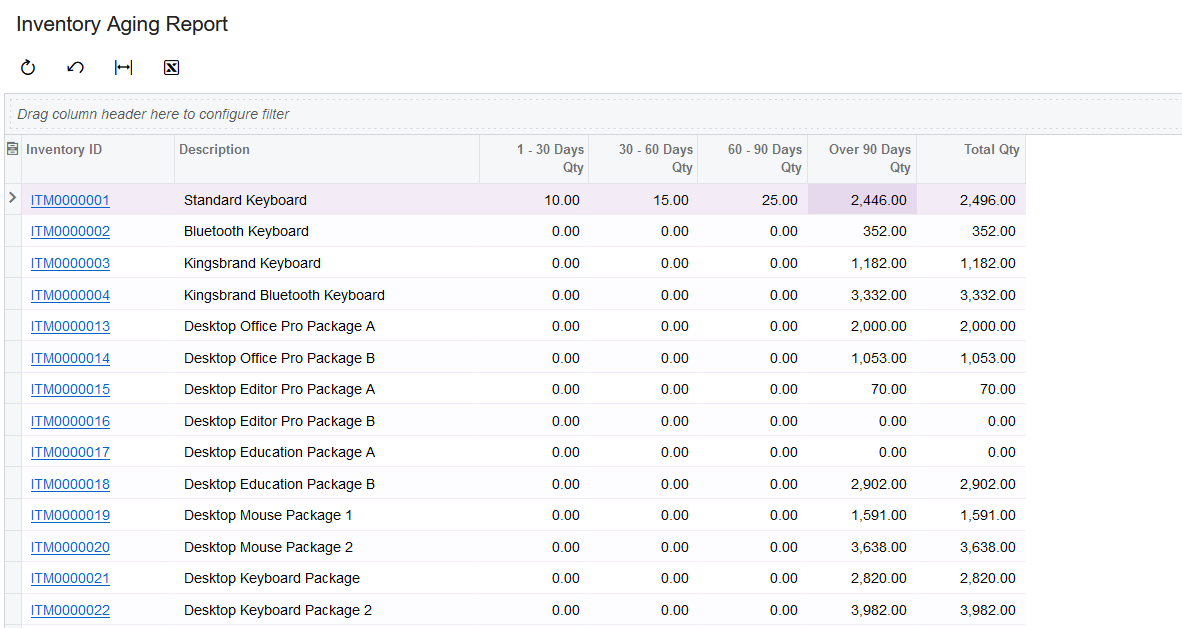Open item ITM0000022
Viewport: 1182px width, 628px height.
coord(70,610)
